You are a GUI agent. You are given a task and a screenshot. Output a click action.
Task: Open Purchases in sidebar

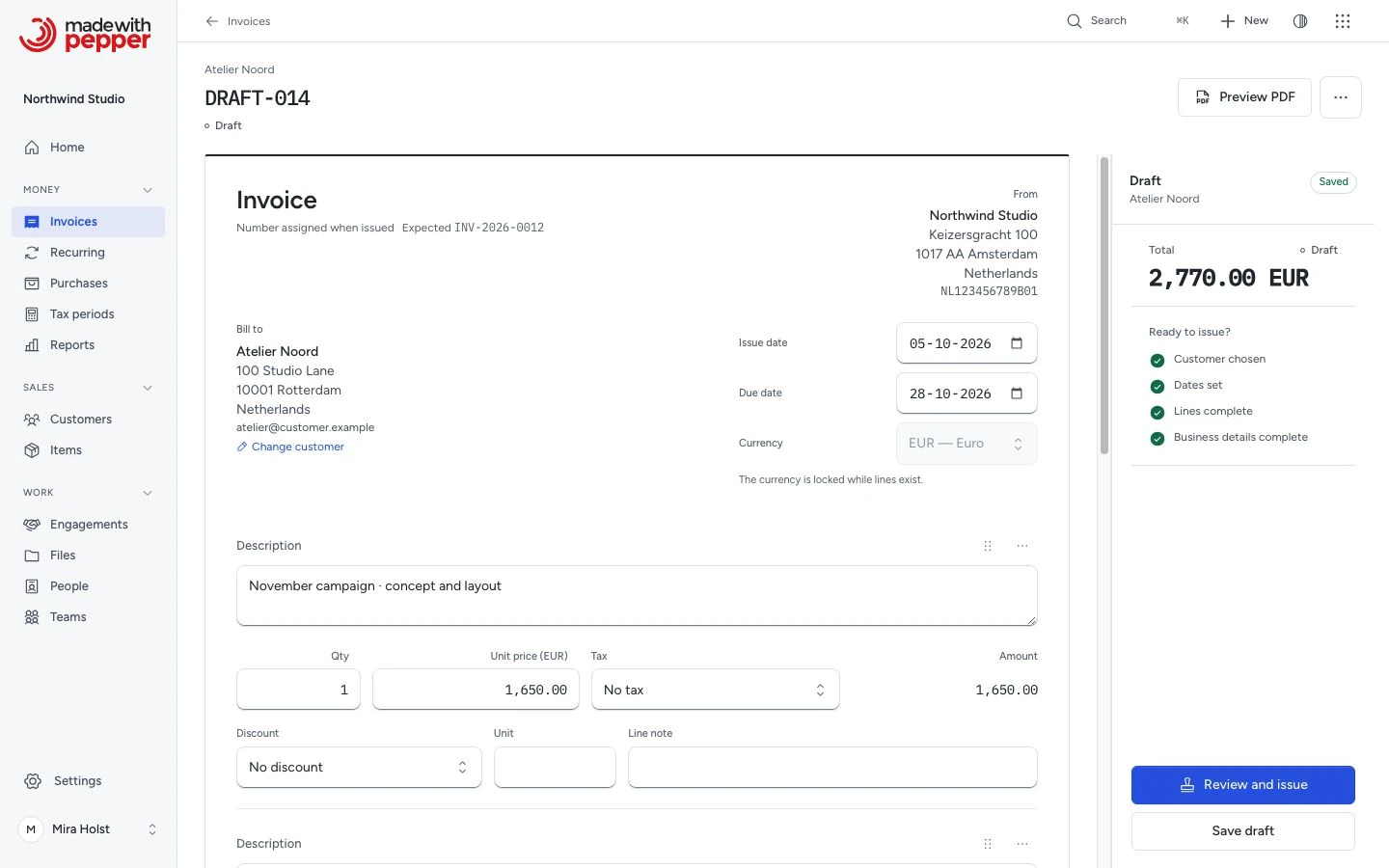(x=89, y=284)
